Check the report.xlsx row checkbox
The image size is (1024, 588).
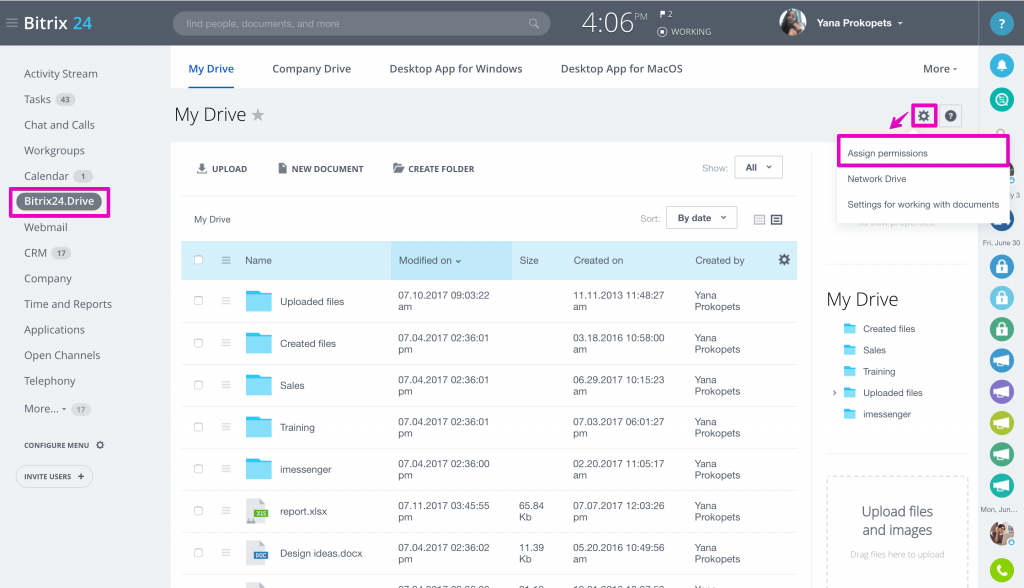coord(199,511)
